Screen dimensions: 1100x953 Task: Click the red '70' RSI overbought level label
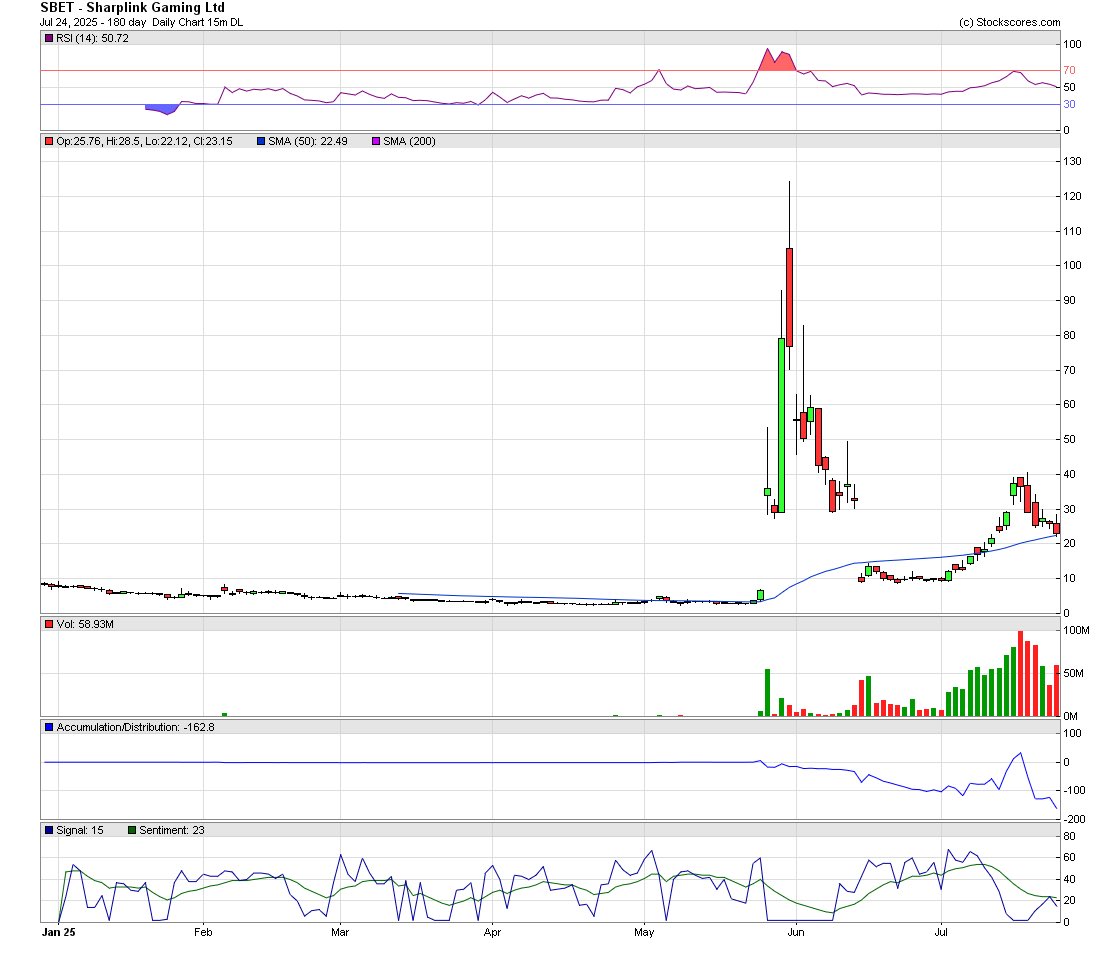1069,70
